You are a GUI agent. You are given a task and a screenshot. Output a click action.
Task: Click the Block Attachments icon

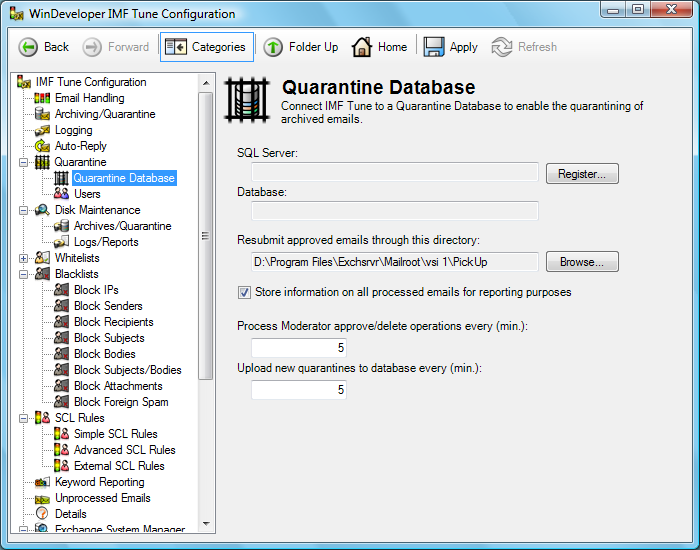(62, 386)
